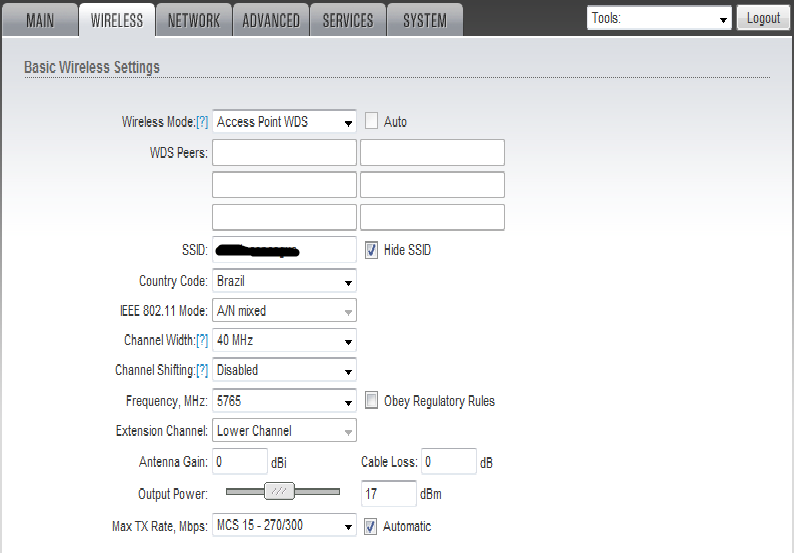Image resolution: width=794 pixels, height=553 pixels.
Task: Open the NETWORK tab
Action: [194, 20]
